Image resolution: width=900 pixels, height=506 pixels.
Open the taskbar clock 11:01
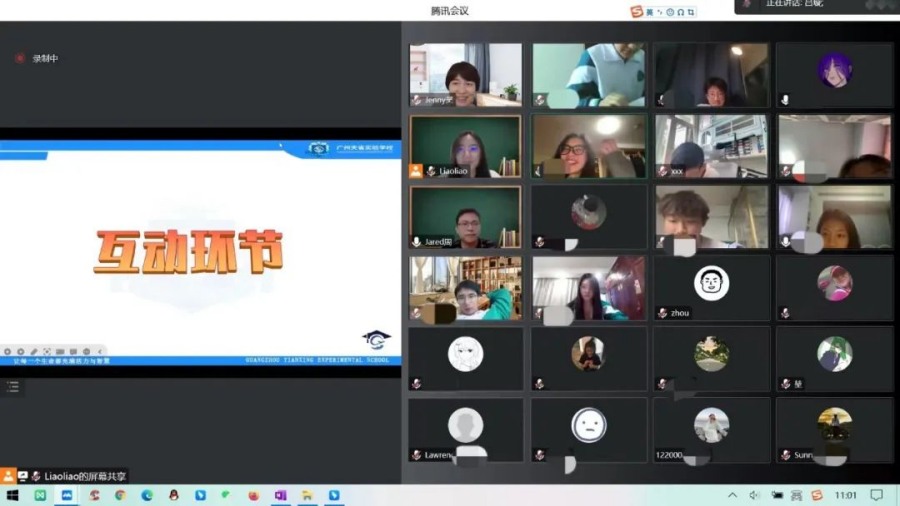coord(845,495)
